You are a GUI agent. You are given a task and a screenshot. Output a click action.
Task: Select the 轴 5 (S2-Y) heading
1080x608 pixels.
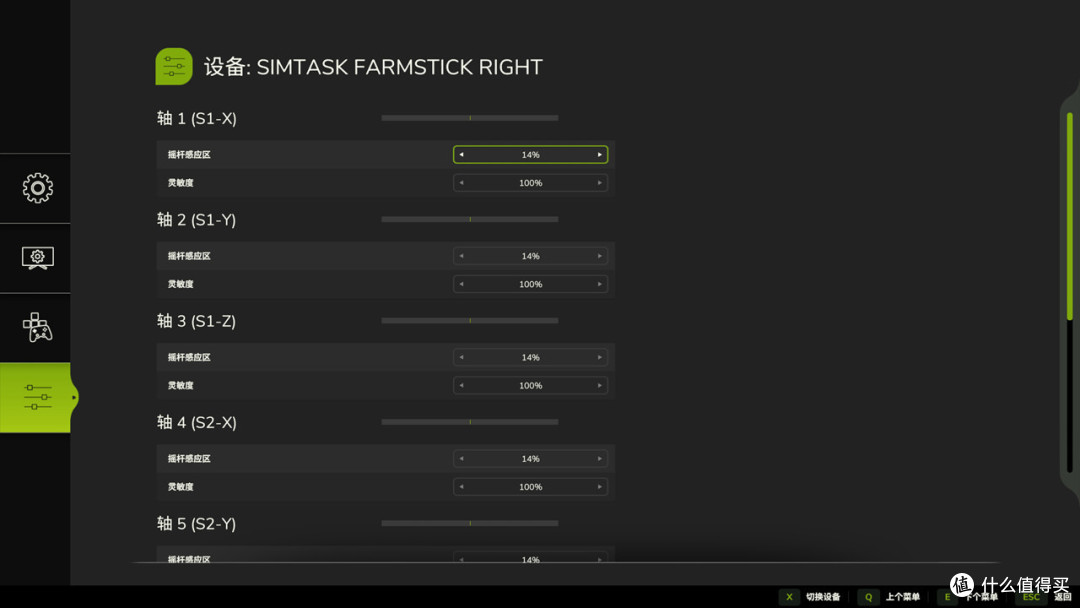[196, 523]
